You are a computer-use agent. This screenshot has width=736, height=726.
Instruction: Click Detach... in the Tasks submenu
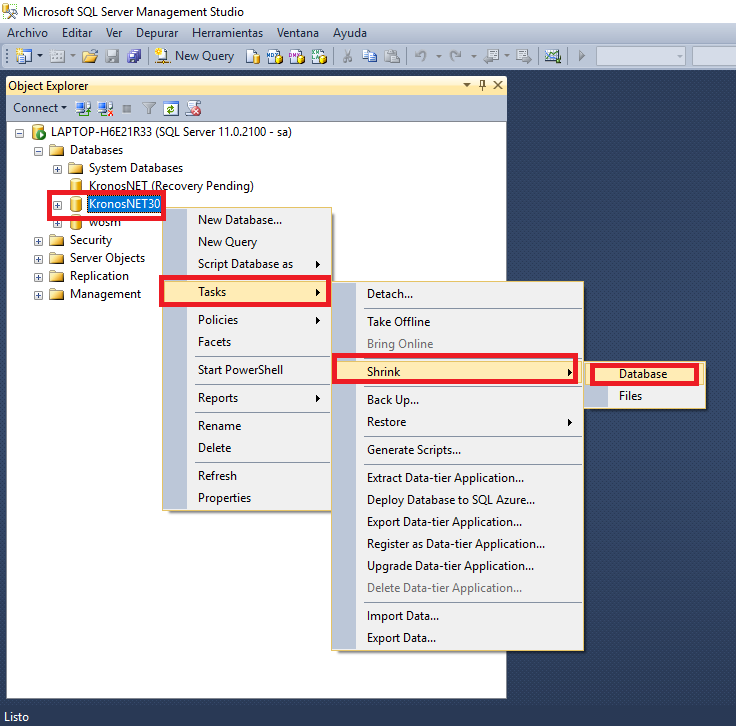[x=458, y=294]
